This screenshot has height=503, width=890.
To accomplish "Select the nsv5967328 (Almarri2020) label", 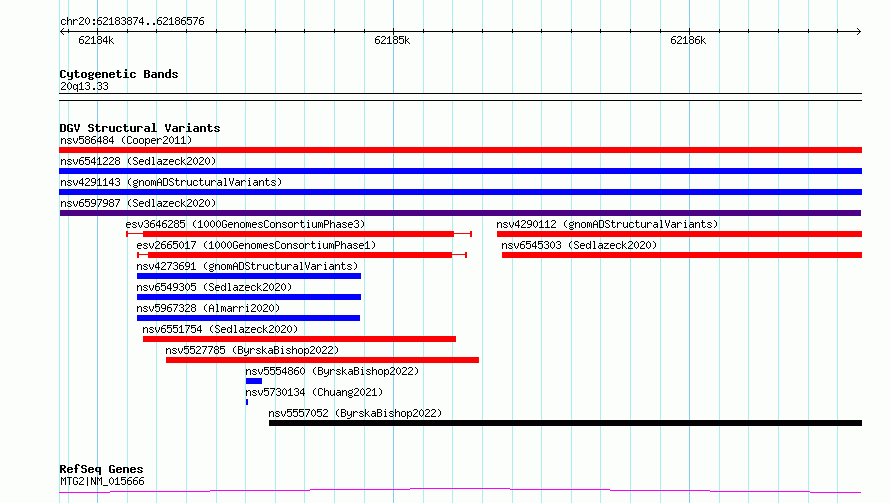I will (208, 308).
